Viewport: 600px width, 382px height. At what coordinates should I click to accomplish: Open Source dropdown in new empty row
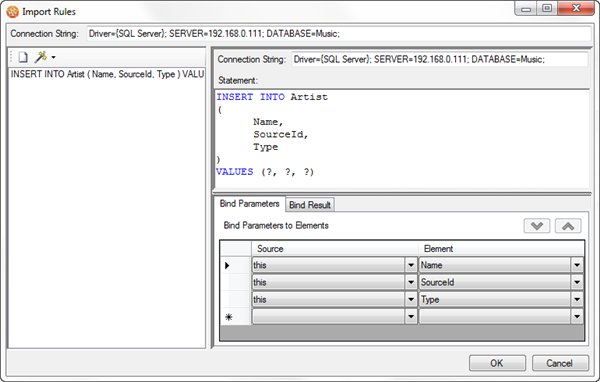tap(411, 317)
